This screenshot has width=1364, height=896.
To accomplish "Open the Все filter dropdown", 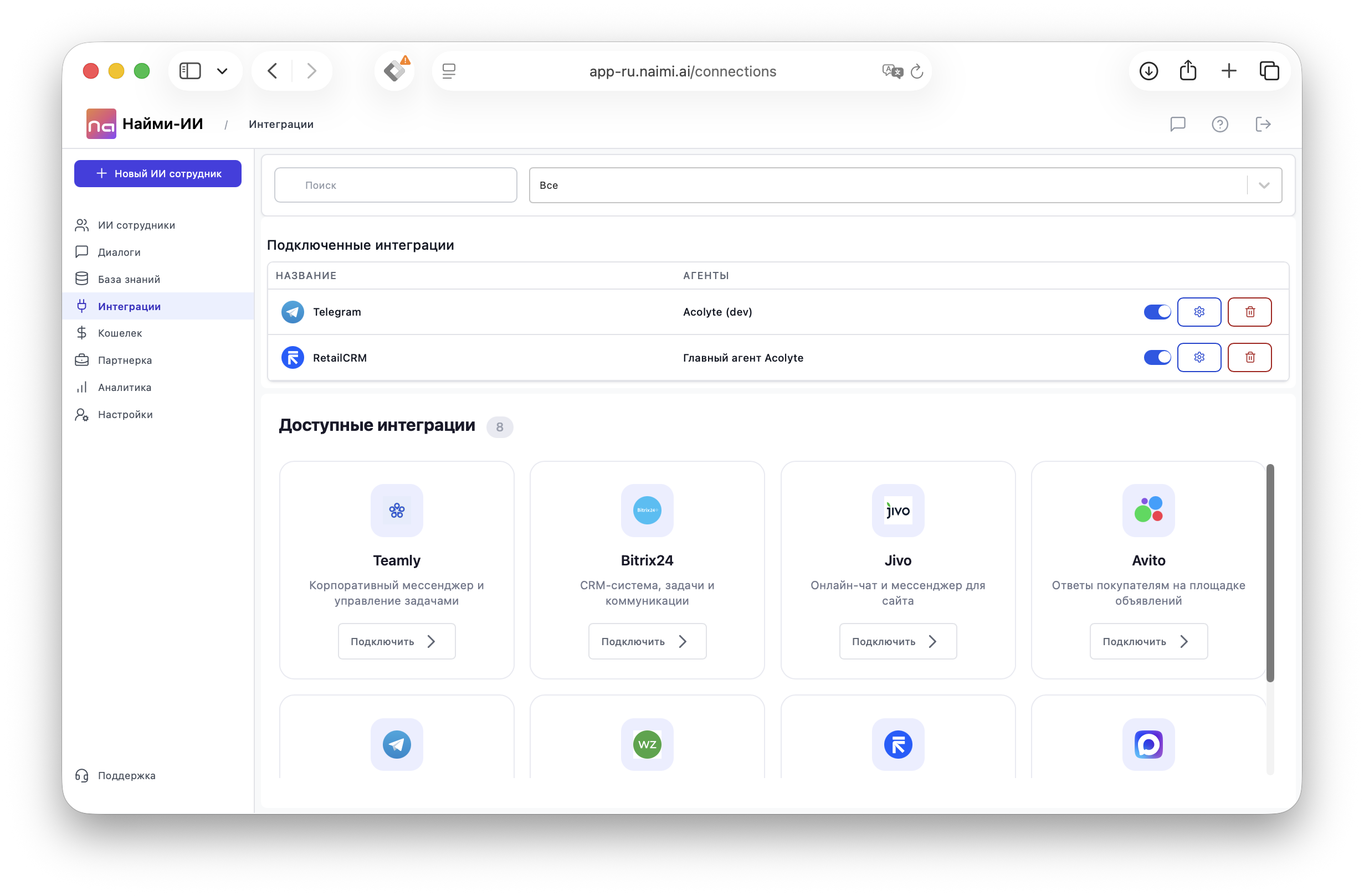I will 905,185.
